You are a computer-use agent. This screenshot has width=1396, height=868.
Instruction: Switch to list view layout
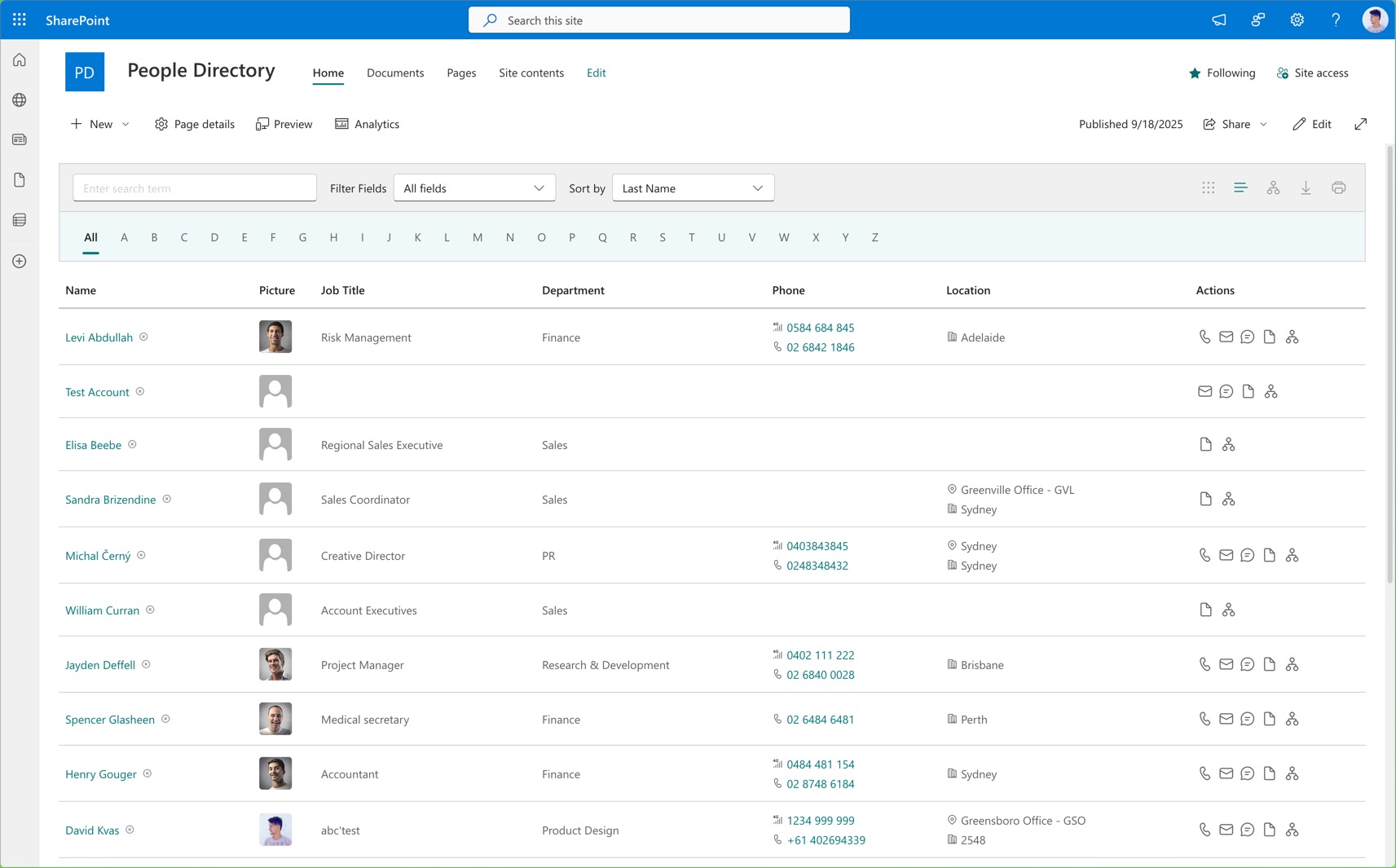[1240, 188]
